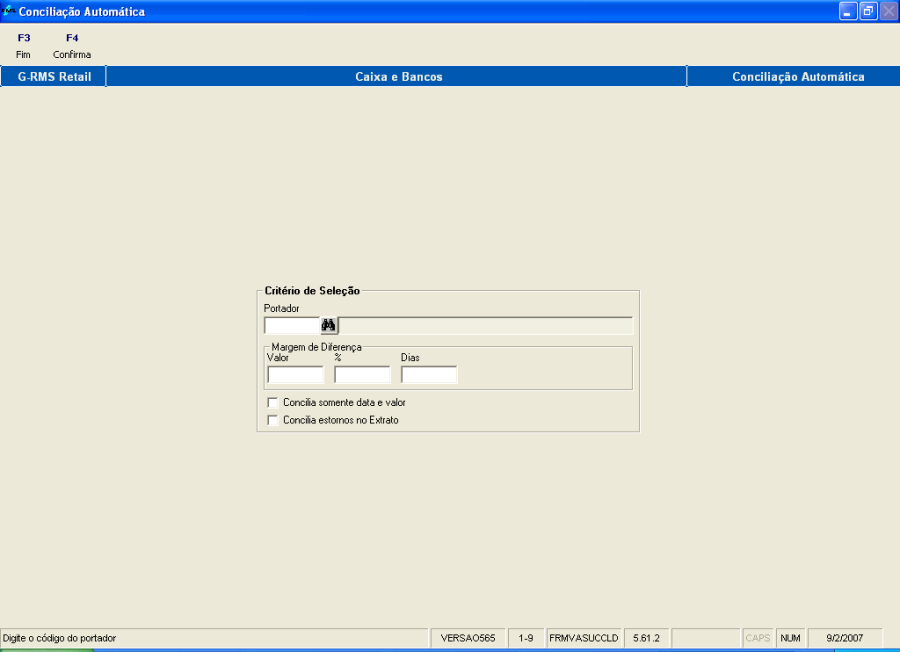Click the NUM indicator in status bar
Image resolution: width=900 pixels, height=652 pixels.
(790, 638)
